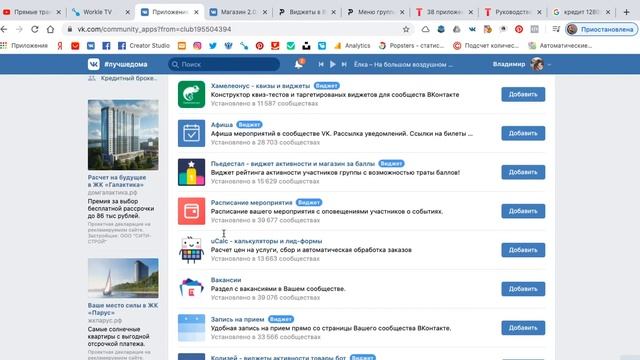640x360 pixels.
Task: Open the ЖК Парус ad image
Action: tap(123, 278)
